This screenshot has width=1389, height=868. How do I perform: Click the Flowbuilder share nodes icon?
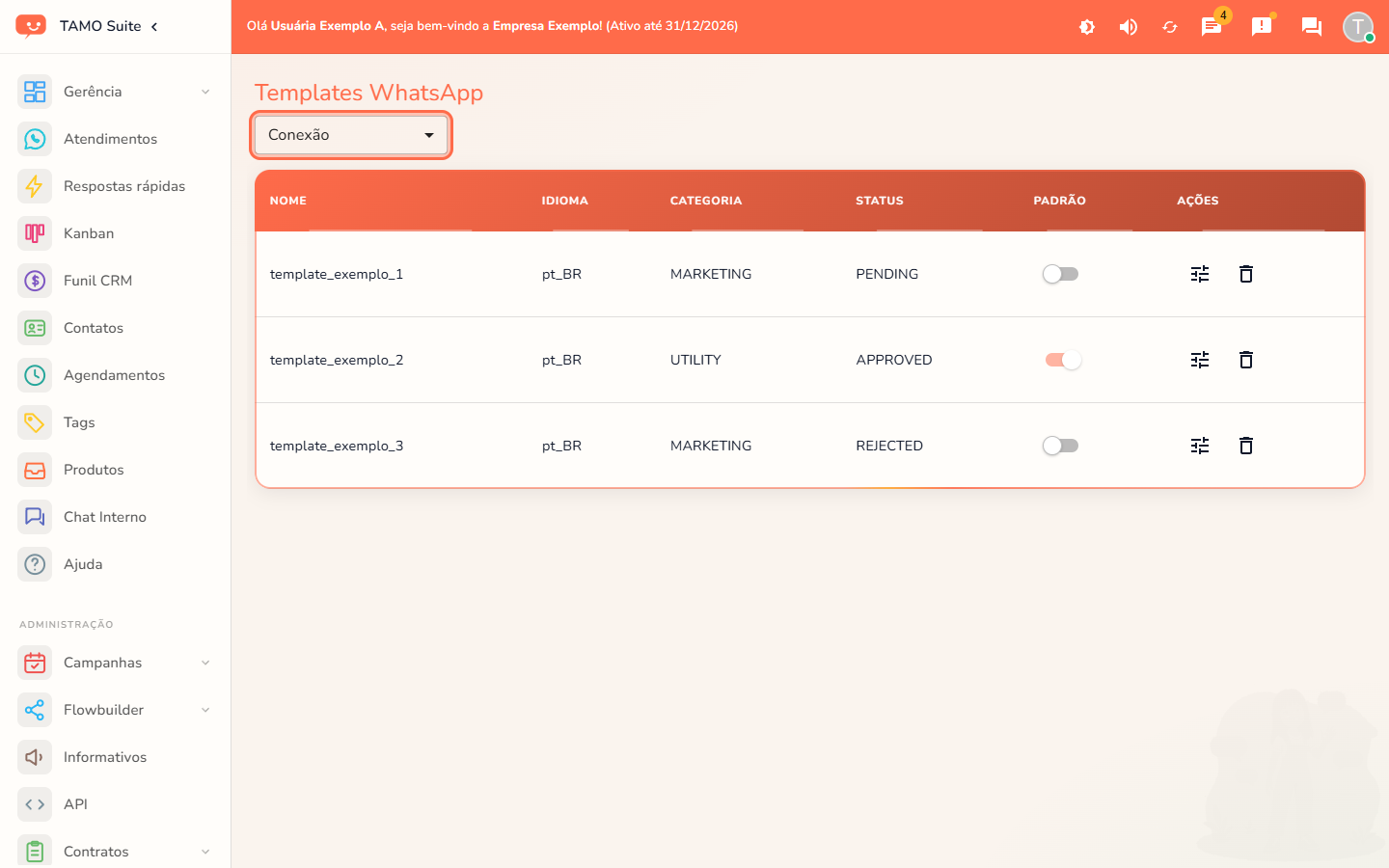[35, 710]
